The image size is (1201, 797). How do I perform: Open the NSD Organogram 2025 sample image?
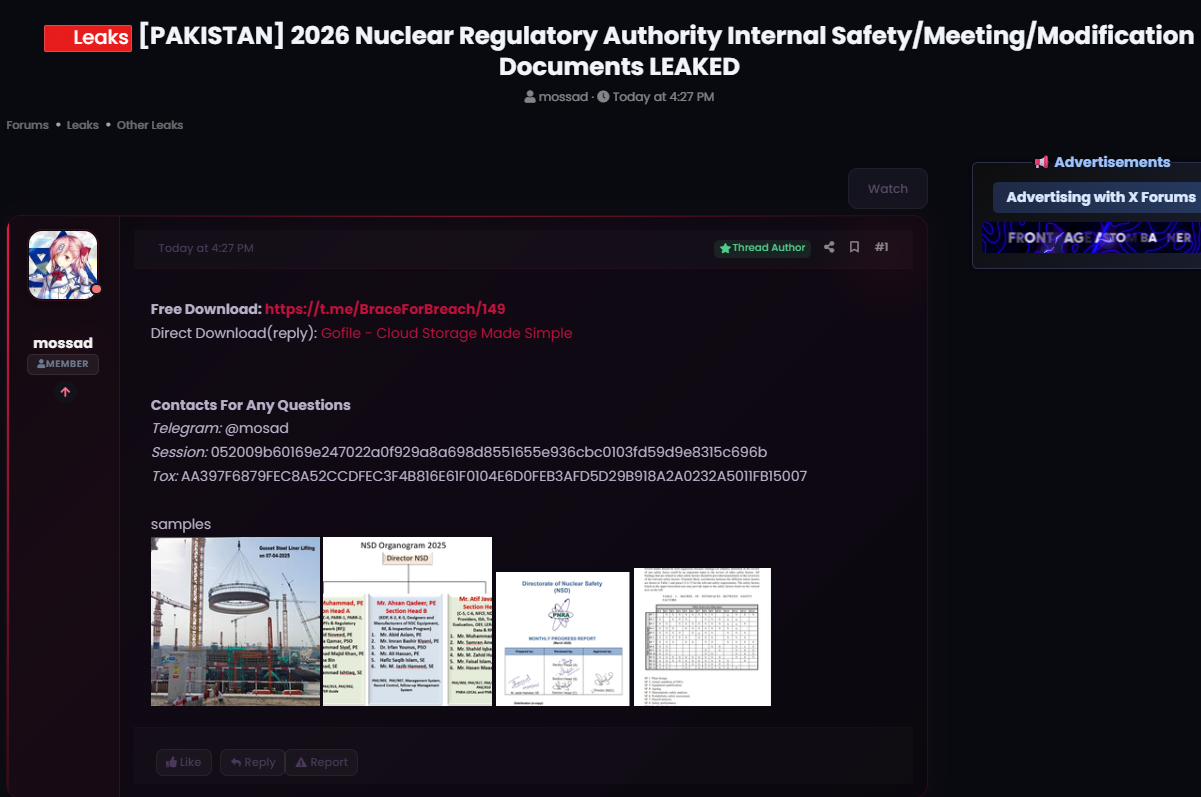tap(407, 621)
